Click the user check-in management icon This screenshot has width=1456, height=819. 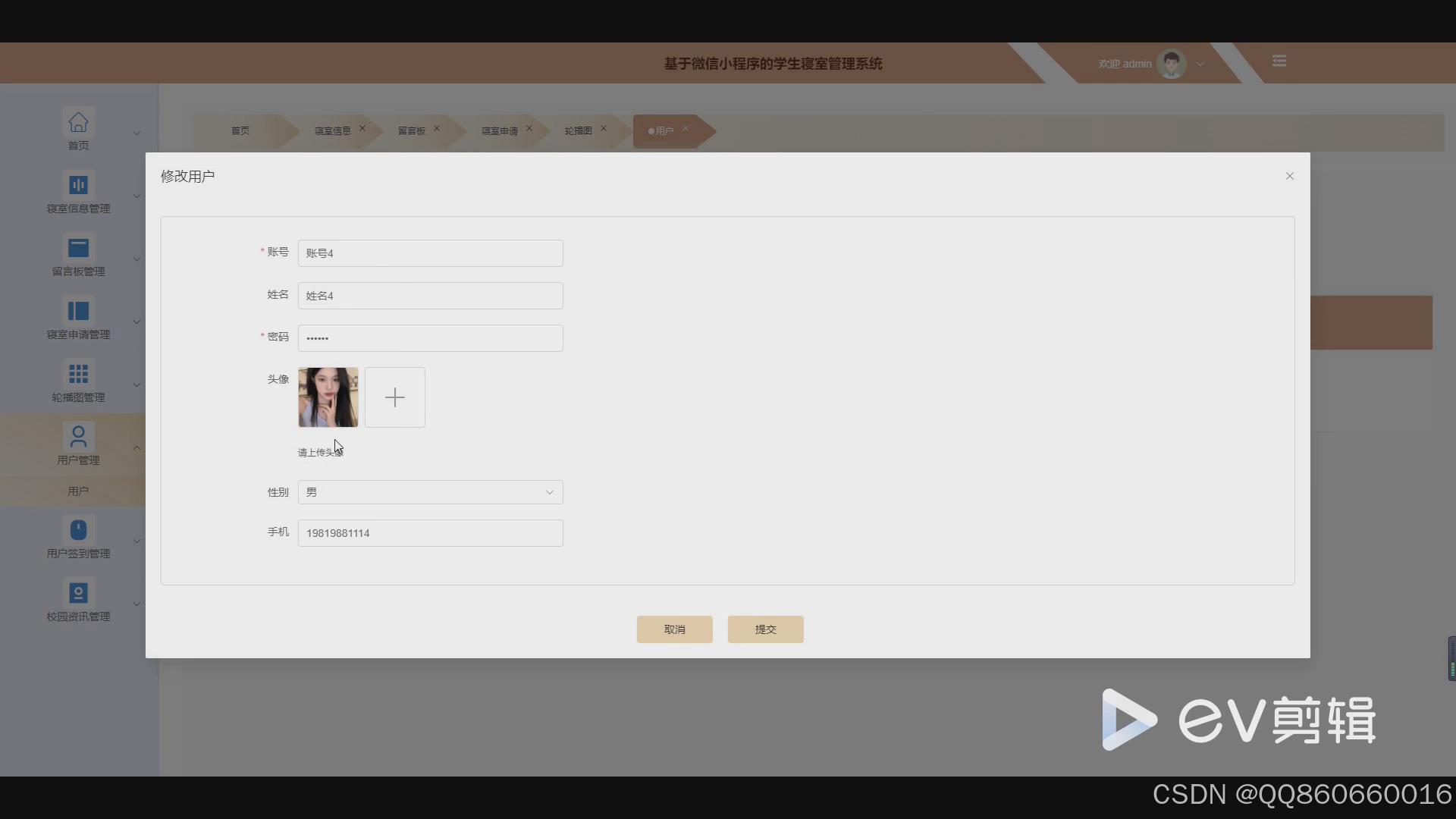tap(78, 529)
